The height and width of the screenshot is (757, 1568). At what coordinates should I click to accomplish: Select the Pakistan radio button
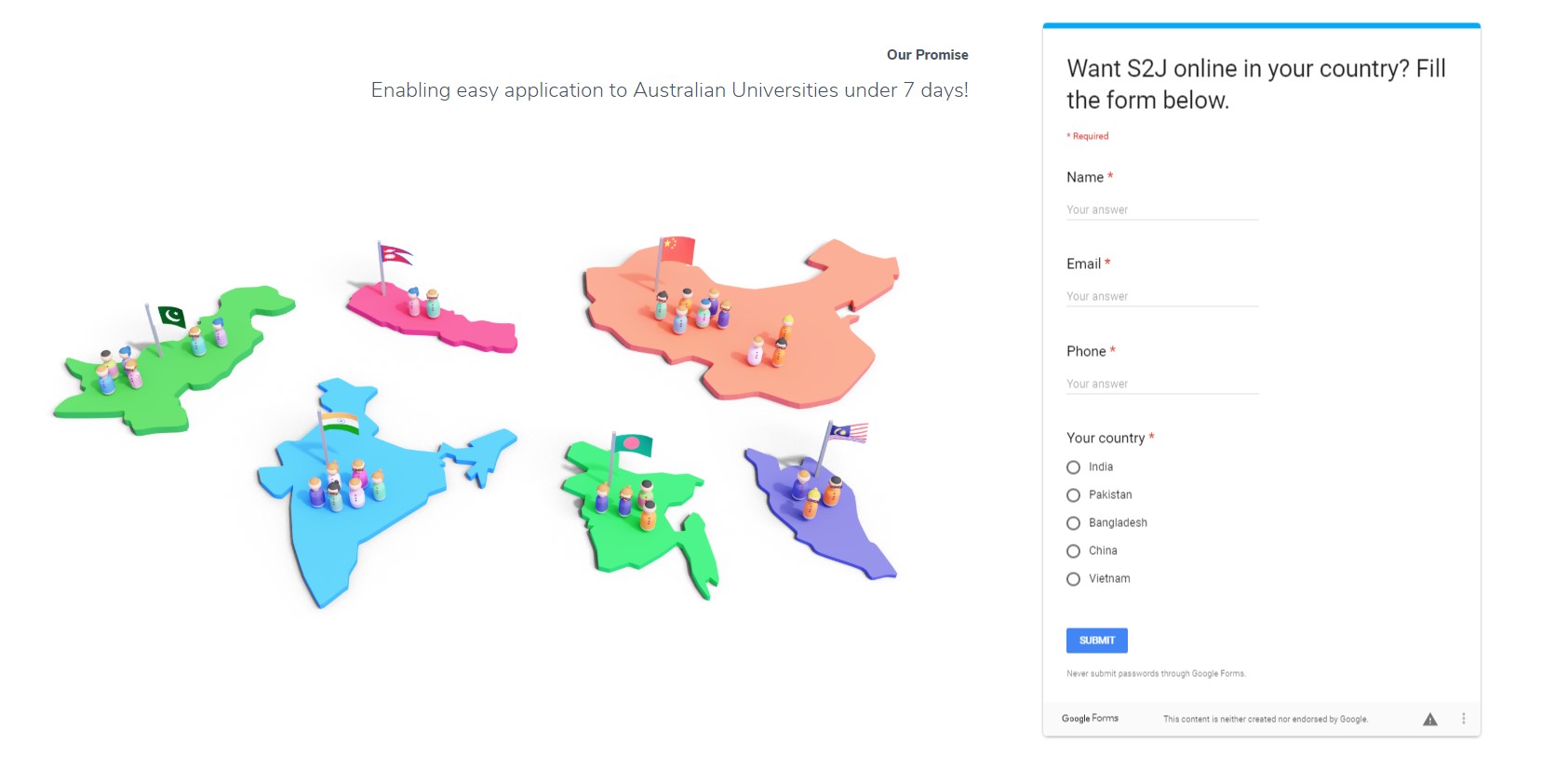pos(1073,495)
